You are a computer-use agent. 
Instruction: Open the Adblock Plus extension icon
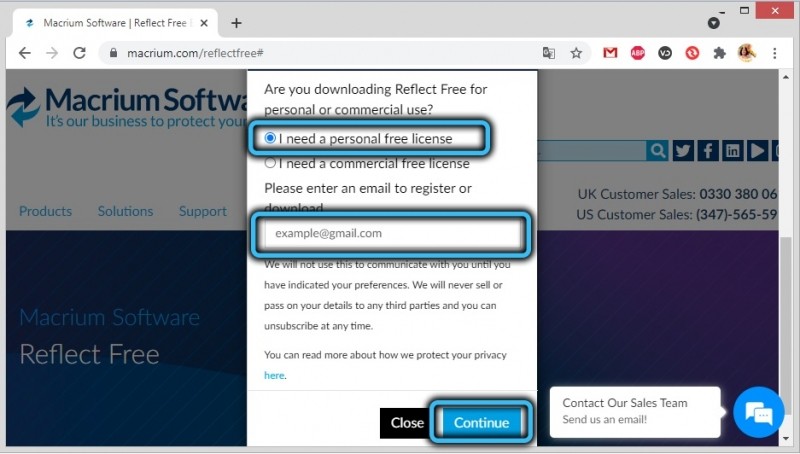tap(638, 53)
